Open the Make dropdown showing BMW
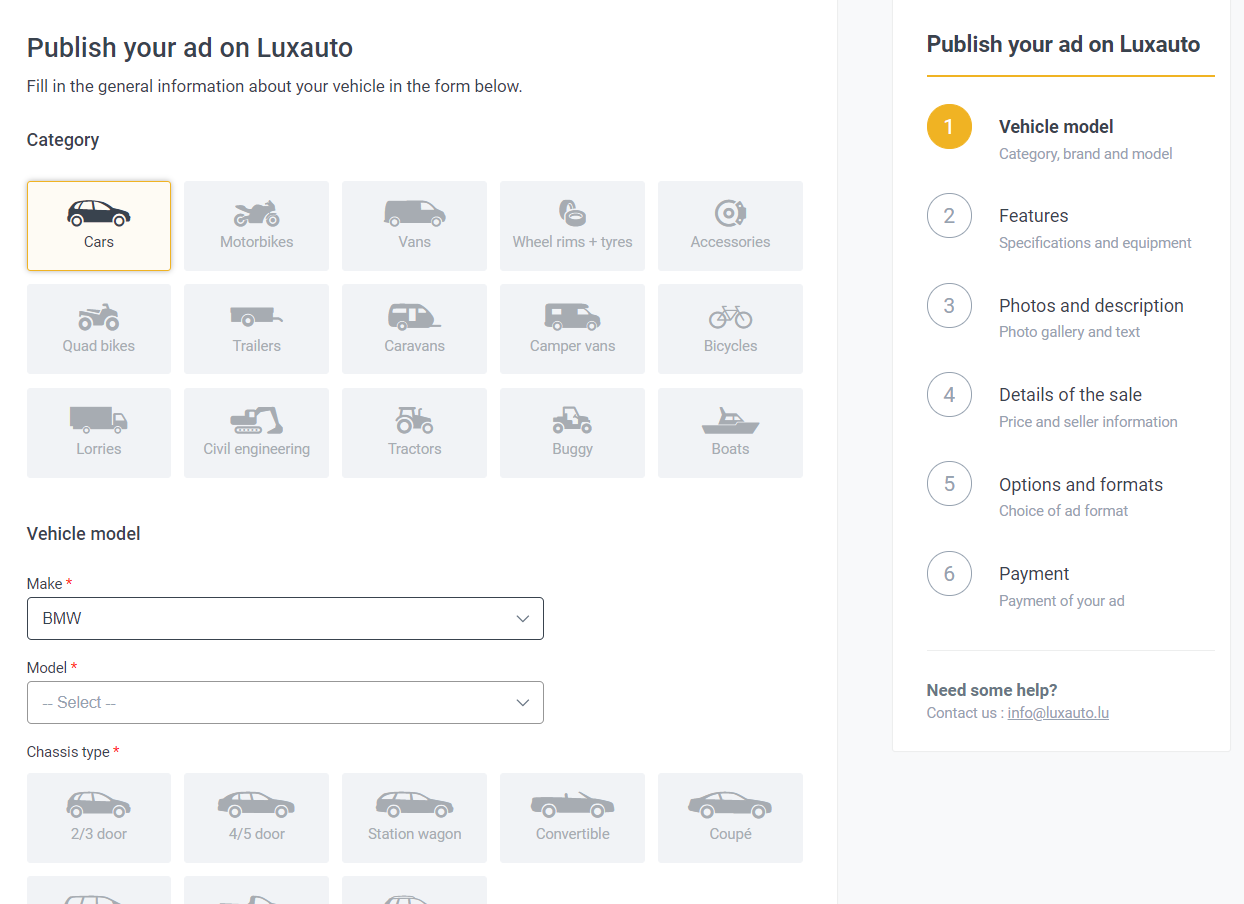Screen dimensions: 1244x904 tap(285, 619)
